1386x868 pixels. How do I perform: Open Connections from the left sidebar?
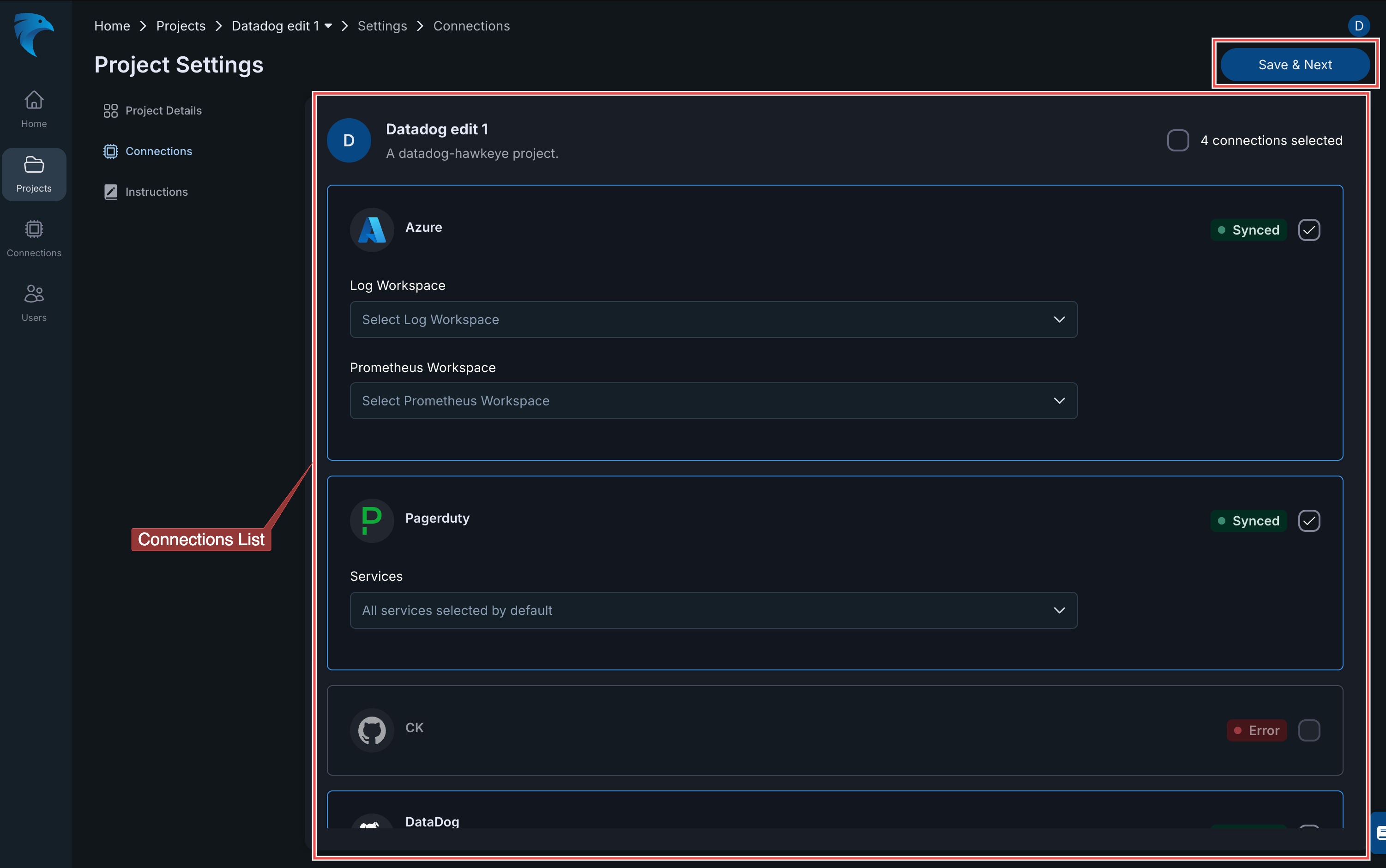click(x=33, y=237)
